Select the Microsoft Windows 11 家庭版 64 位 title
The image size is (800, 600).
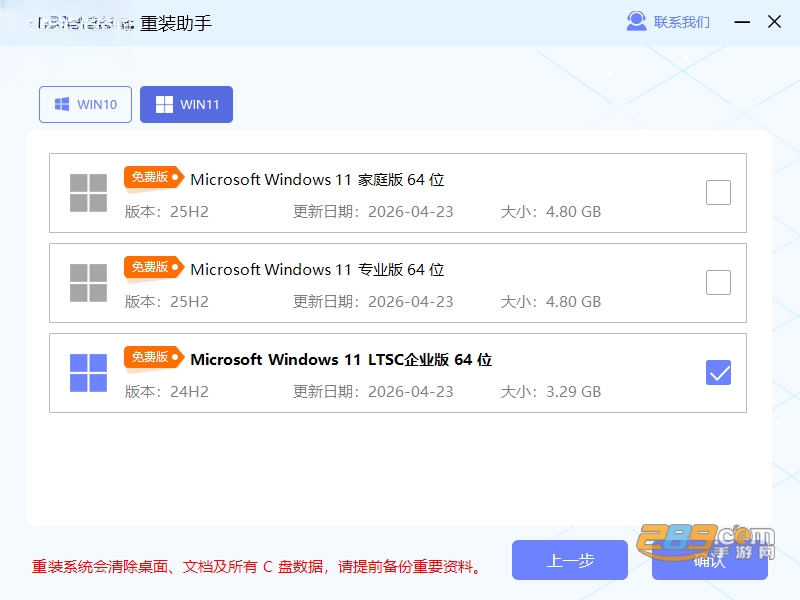coord(317,180)
